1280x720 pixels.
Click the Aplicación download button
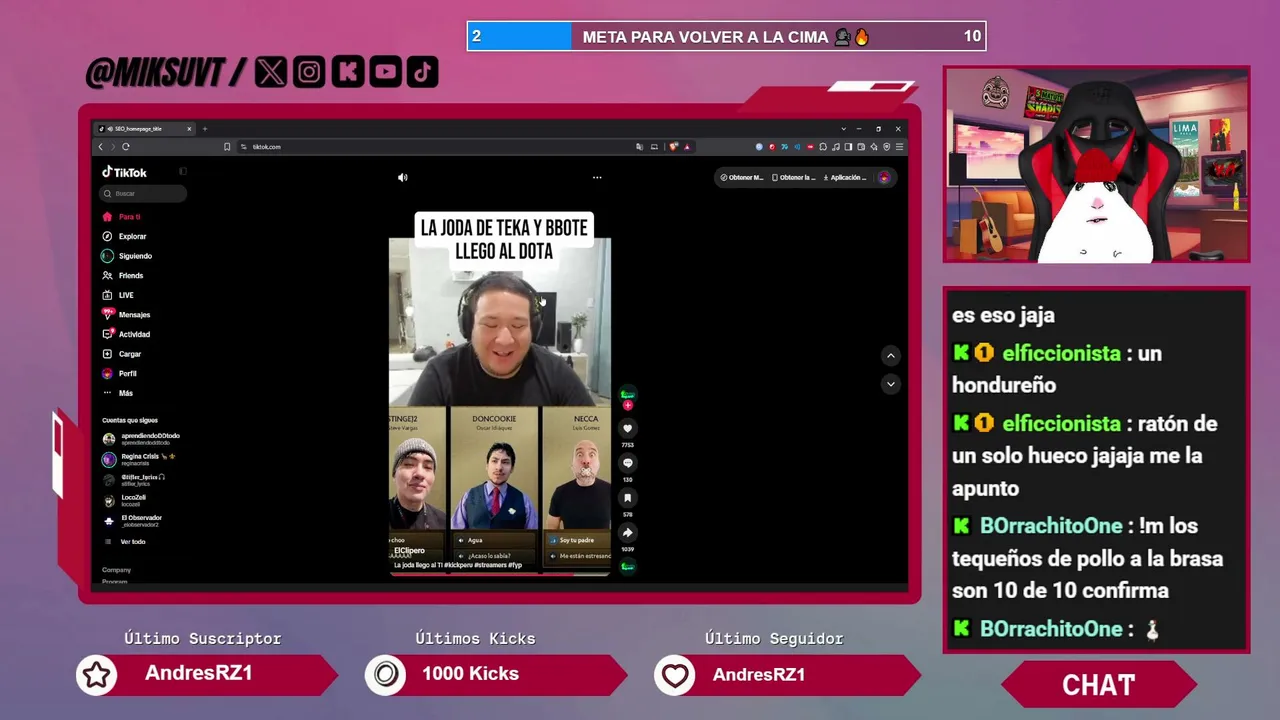(x=843, y=177)
